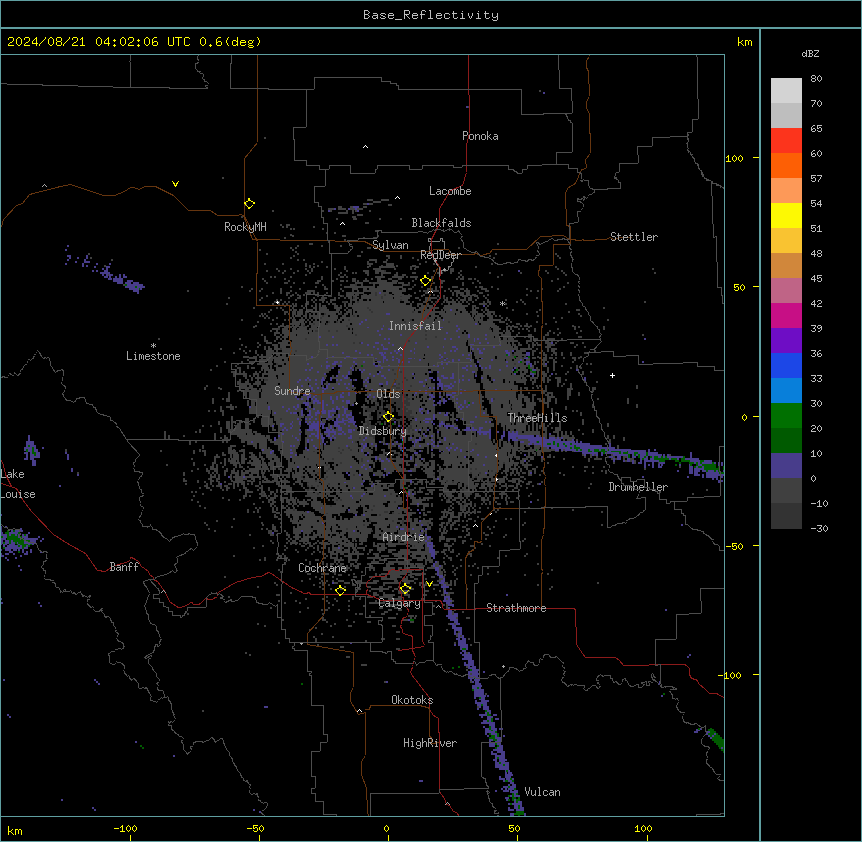The height and width of the screenshot is (842, 862).
Task: Click the yellow V marker east of Calgary
Action: tap(429, 584)
